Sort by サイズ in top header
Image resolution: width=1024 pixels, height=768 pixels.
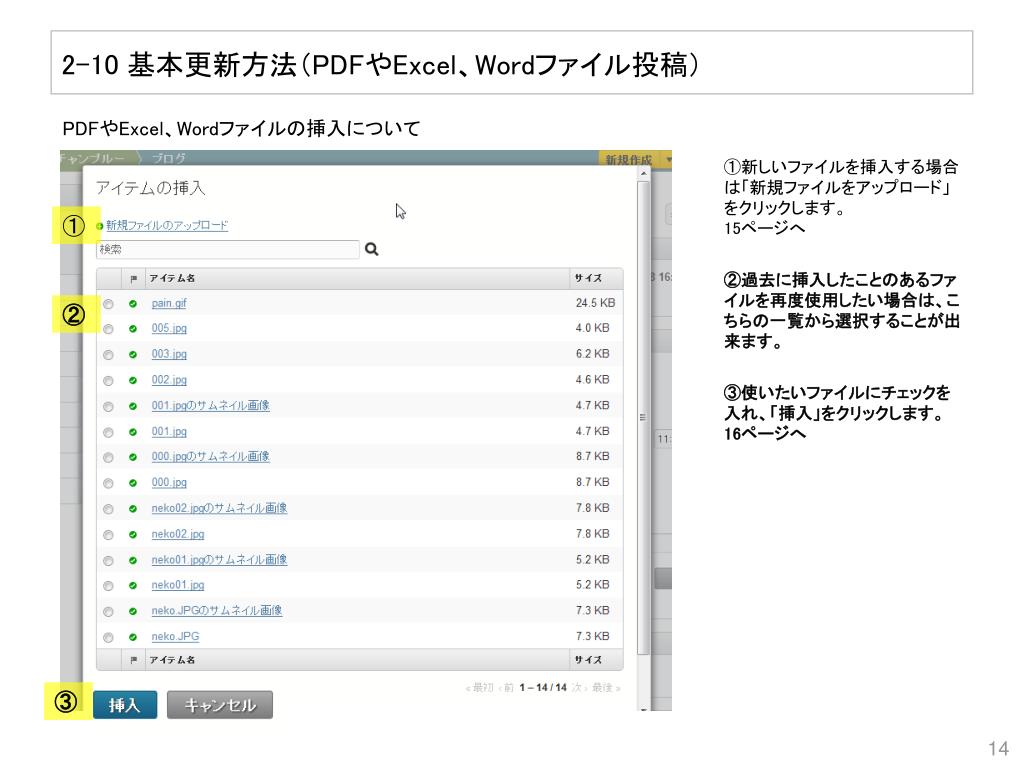[x=588, y=278]
